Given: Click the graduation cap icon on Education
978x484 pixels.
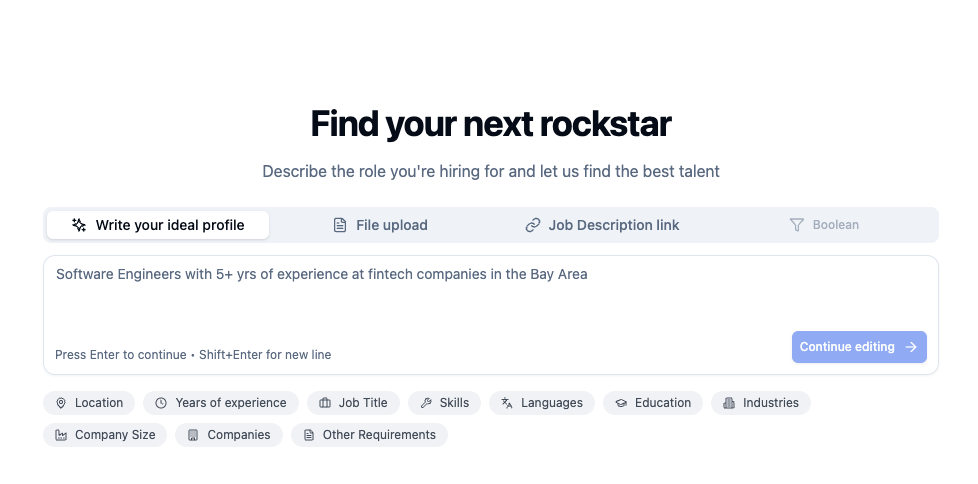Looking at the screenshot, I should [621, 403].
